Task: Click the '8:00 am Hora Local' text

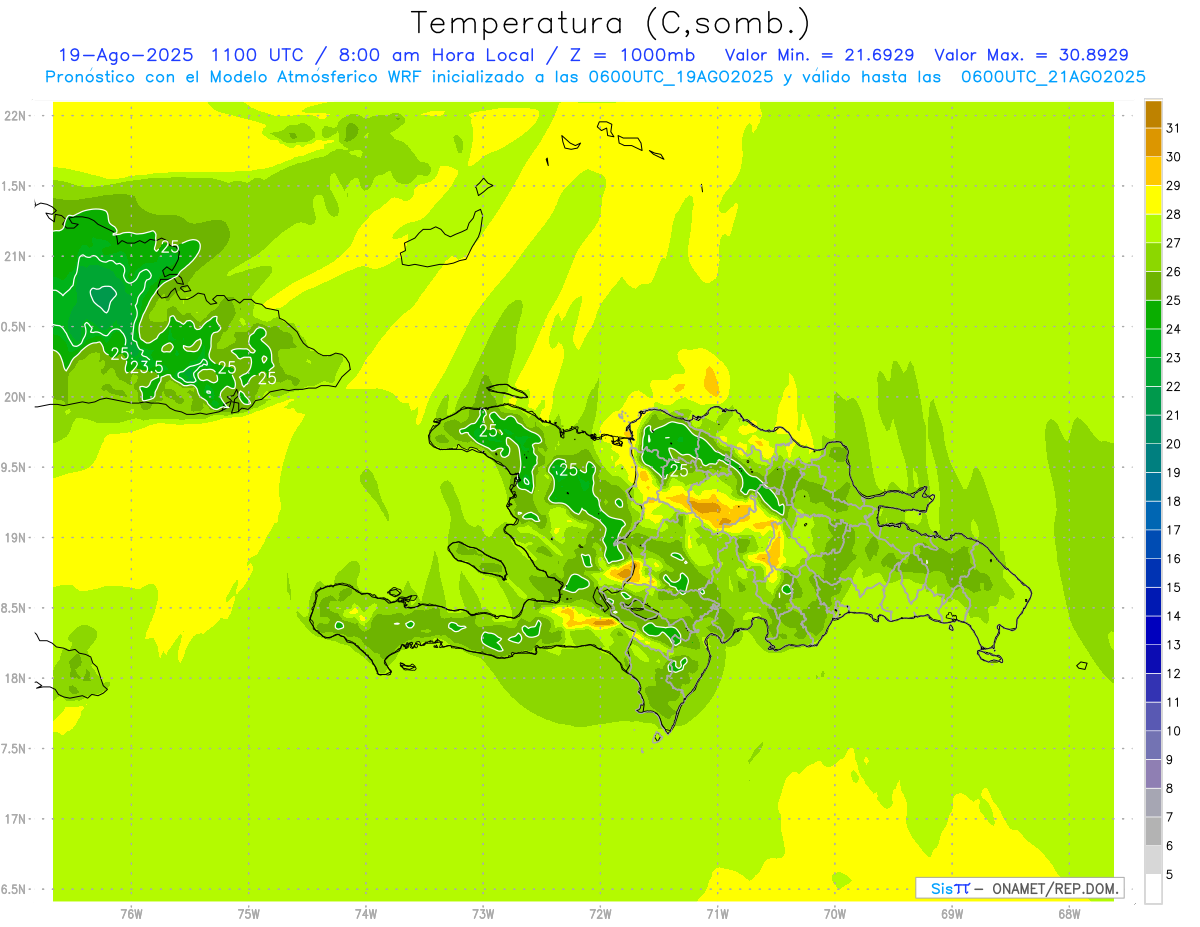Action: tap(435, 55)
